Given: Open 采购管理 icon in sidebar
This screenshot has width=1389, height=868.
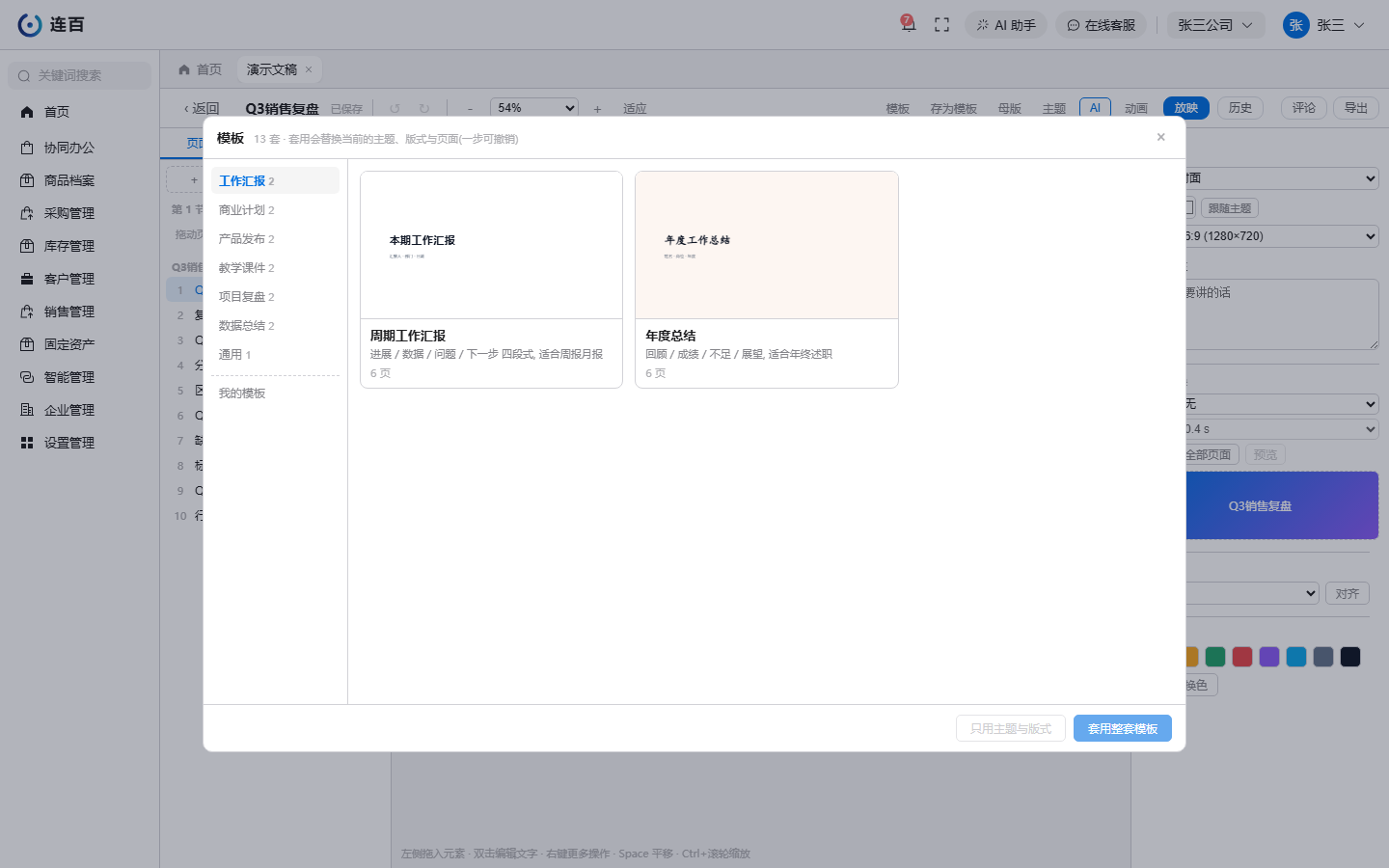Looking at the screenshot, I should pyautogui.click(x=27, y=213).
